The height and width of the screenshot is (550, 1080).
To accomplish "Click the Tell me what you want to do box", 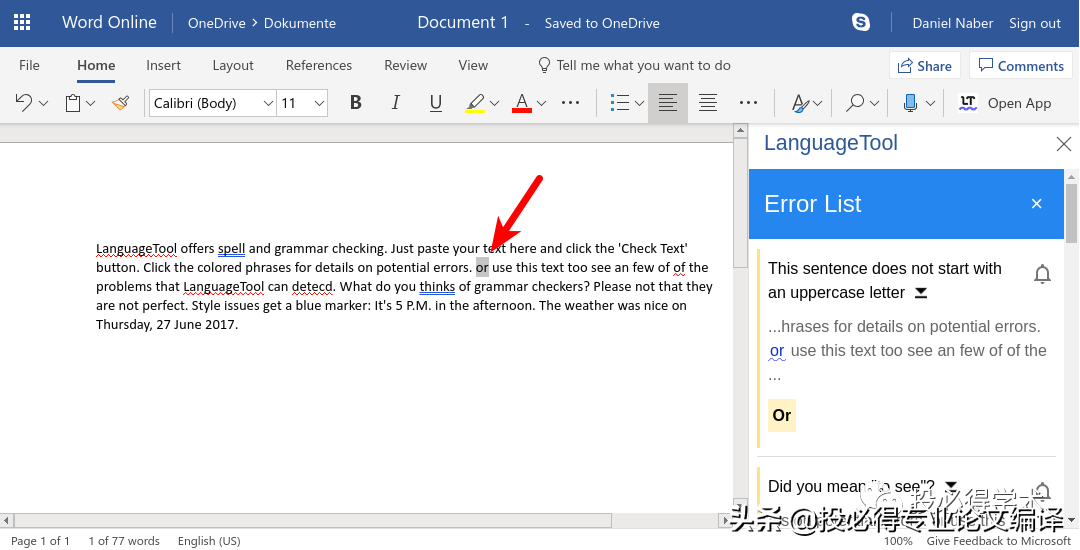I will 634,65.
